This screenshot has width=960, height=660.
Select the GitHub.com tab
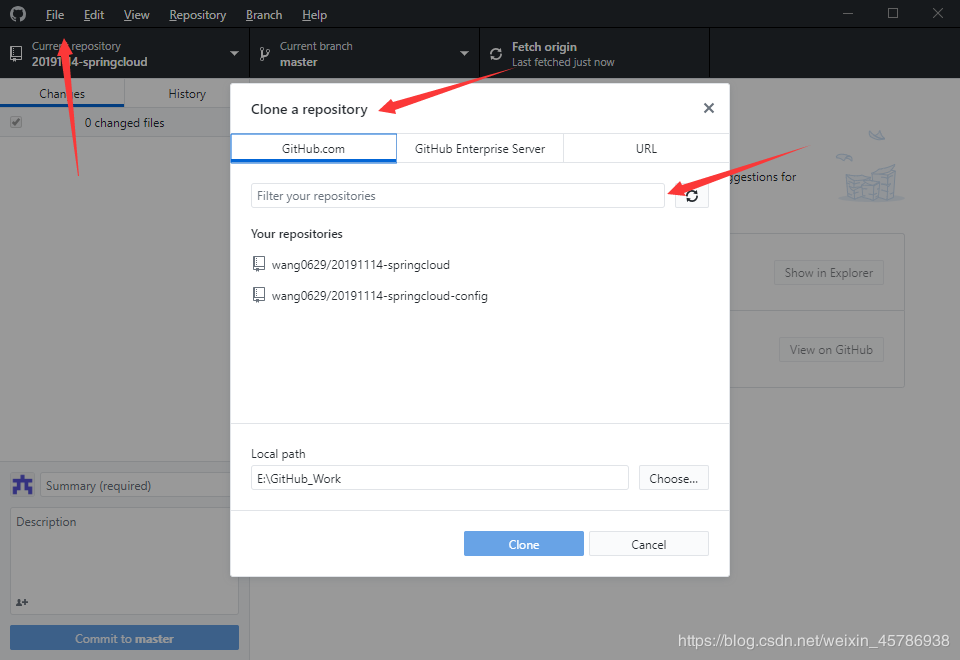pyautogui.click(x=313, y=148)
